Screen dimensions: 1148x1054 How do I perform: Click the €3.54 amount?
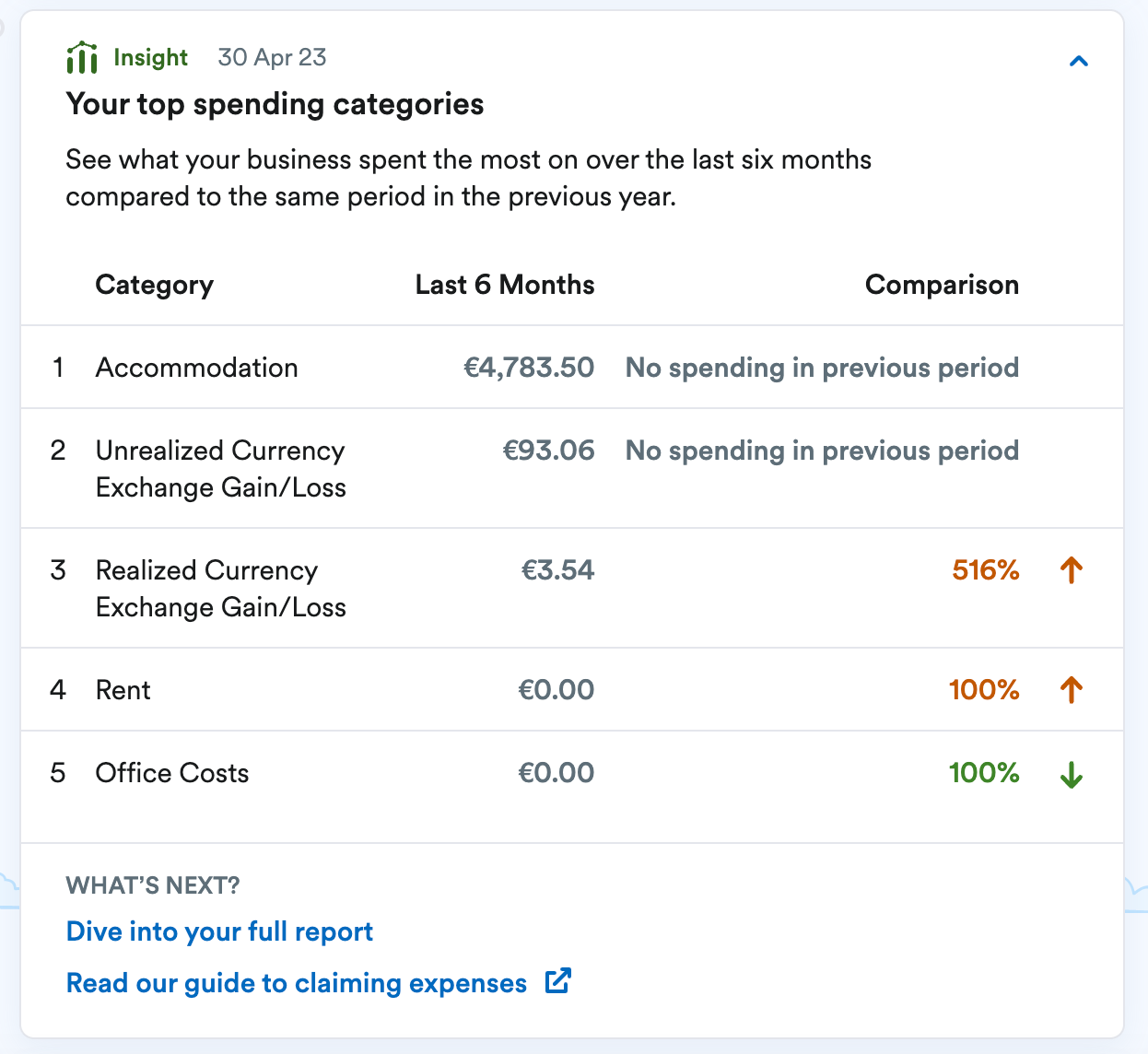(x=558, y=570)
